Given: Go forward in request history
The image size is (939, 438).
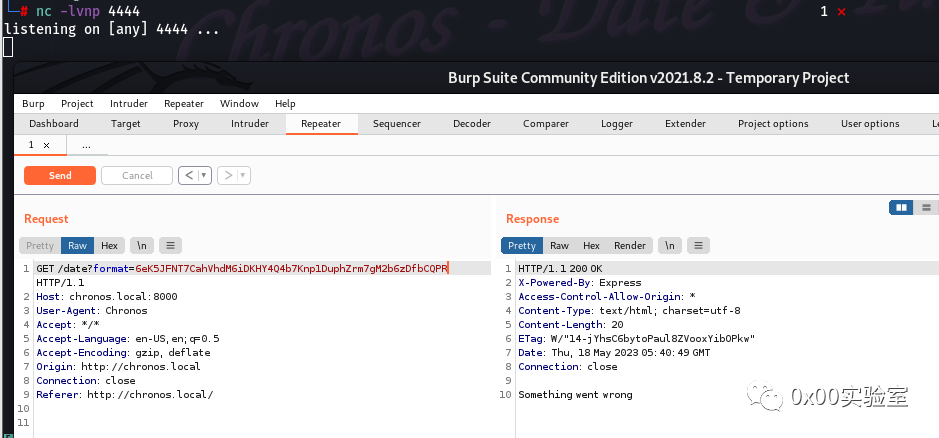Looking at the screenshot, I should point(228,176).
